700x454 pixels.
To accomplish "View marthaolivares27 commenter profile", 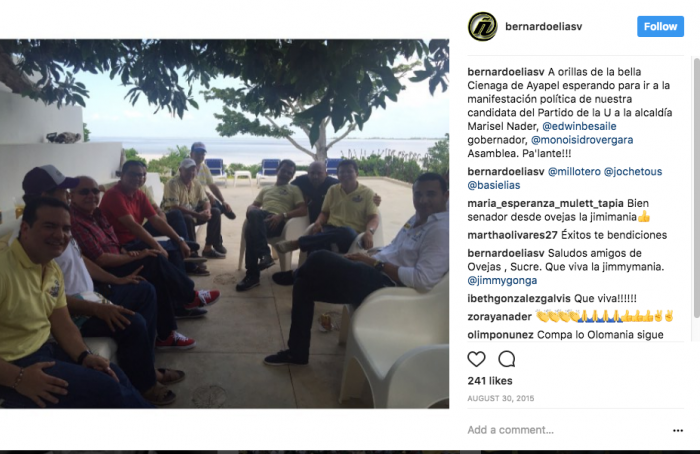I will pos(512,235).
